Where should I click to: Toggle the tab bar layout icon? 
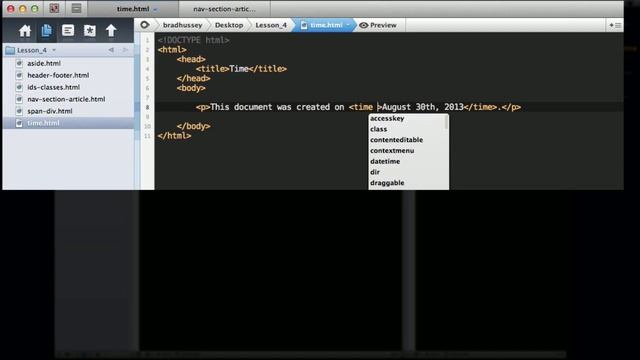(76, 8)
